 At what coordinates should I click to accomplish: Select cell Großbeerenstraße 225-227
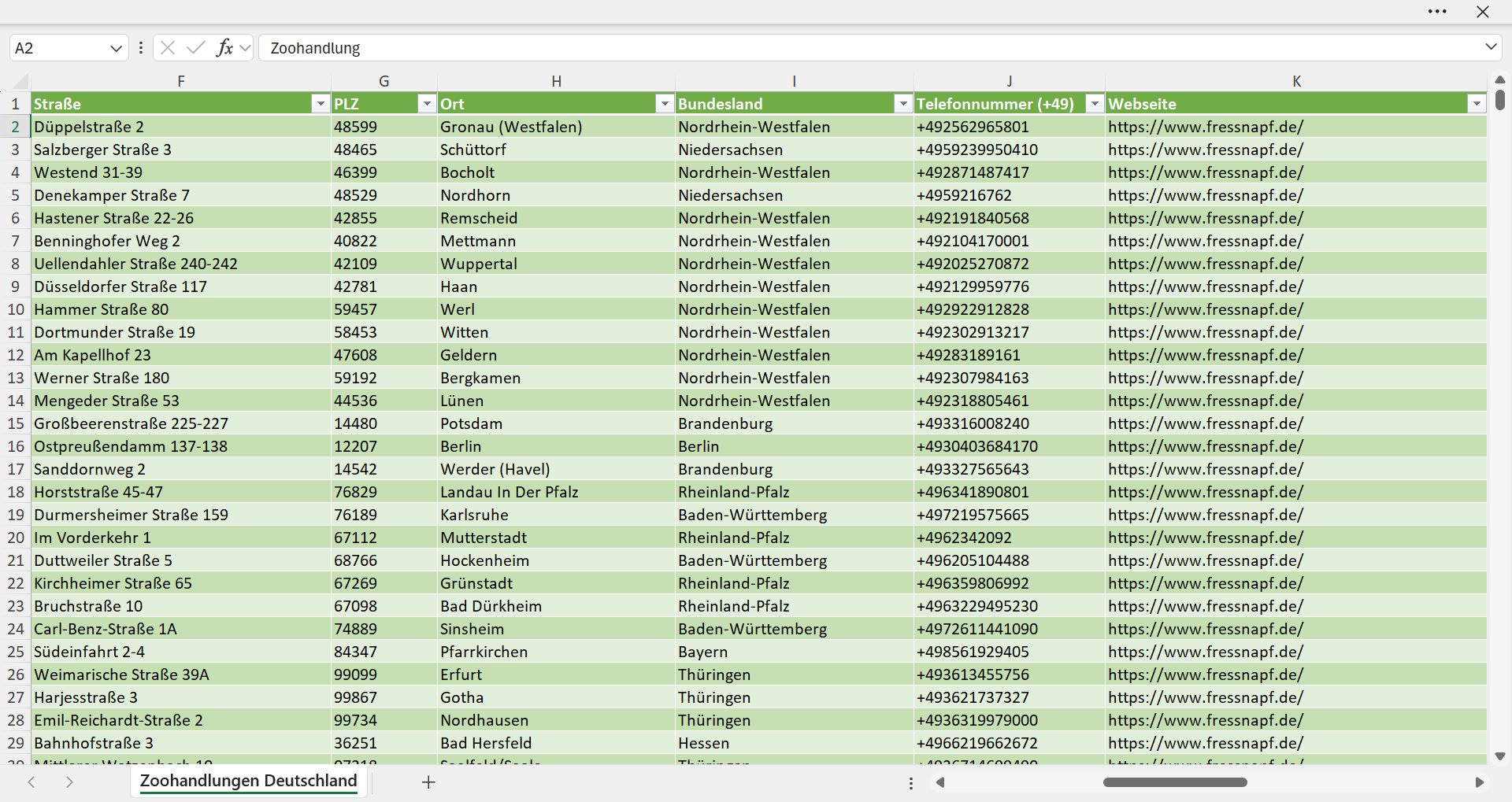click(x=181, y=423)
